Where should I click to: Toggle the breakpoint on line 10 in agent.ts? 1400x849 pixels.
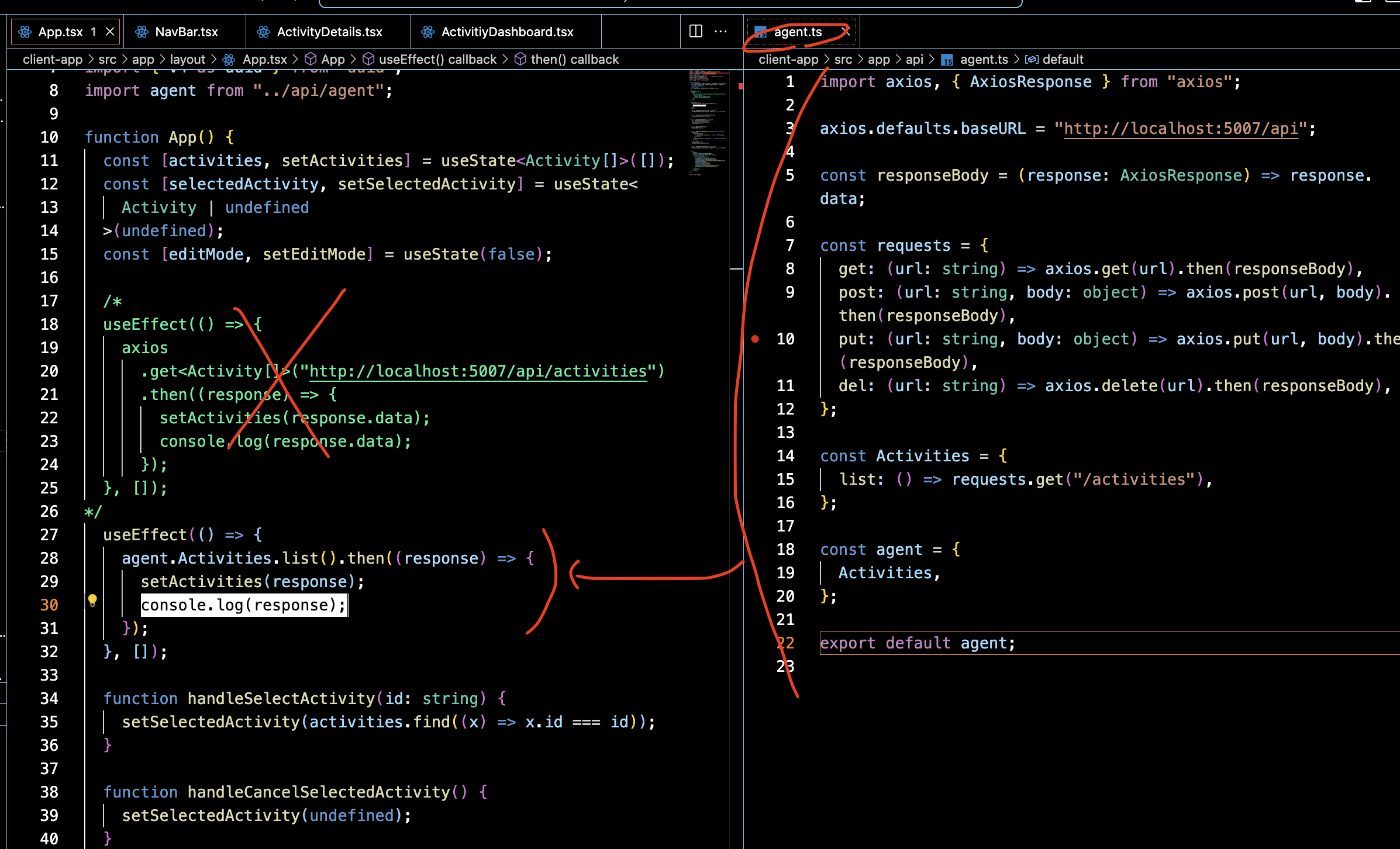[x=755, y=339]
